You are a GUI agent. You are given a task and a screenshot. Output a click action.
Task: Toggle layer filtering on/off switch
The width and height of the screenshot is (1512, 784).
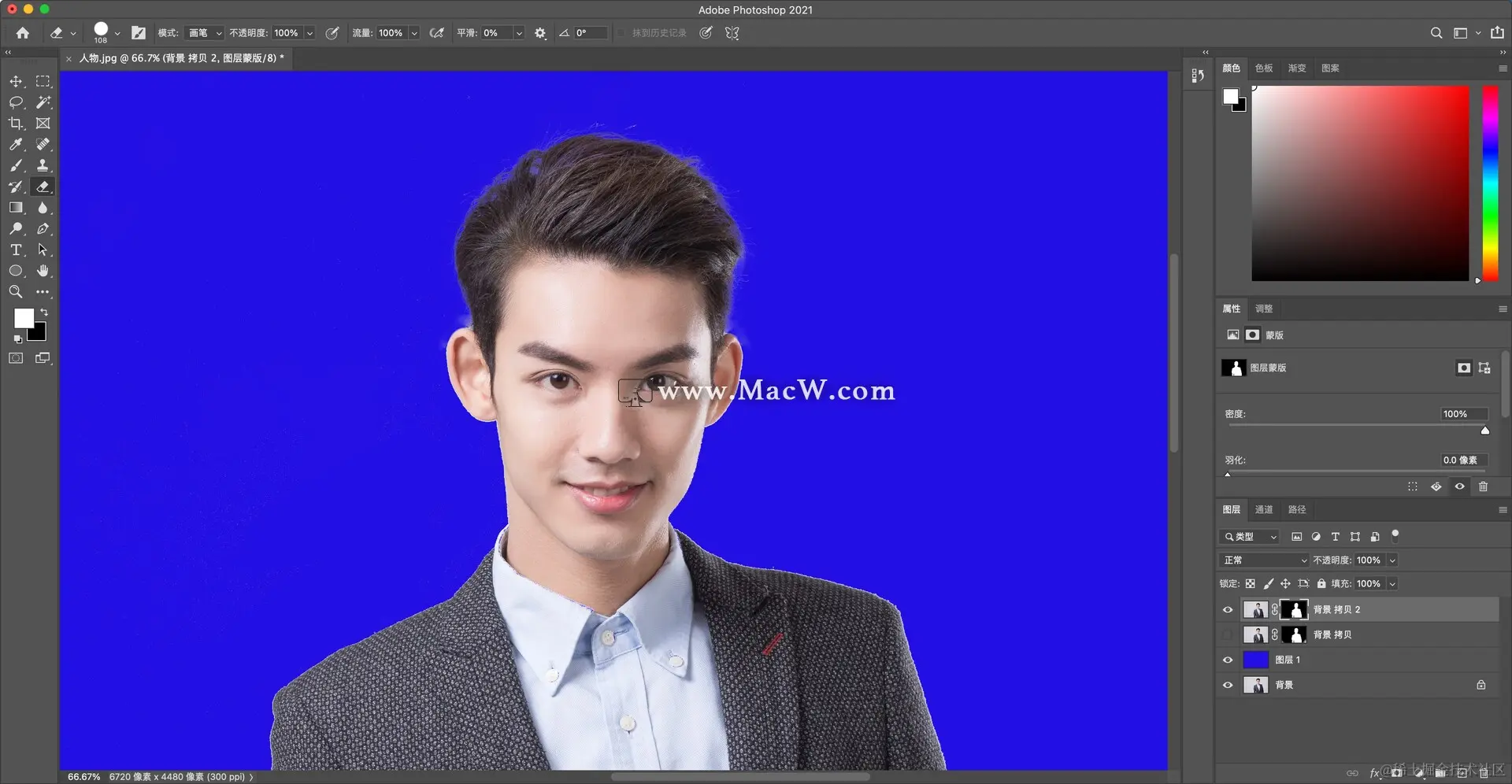pyautogui.click(x=1395, y=535)
